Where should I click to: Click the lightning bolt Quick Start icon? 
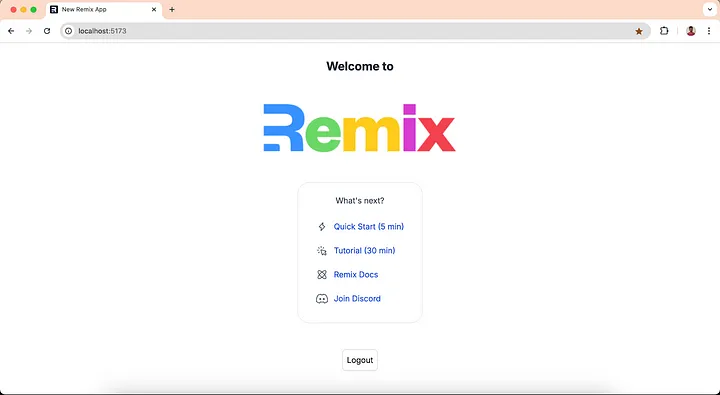[322, 226]
